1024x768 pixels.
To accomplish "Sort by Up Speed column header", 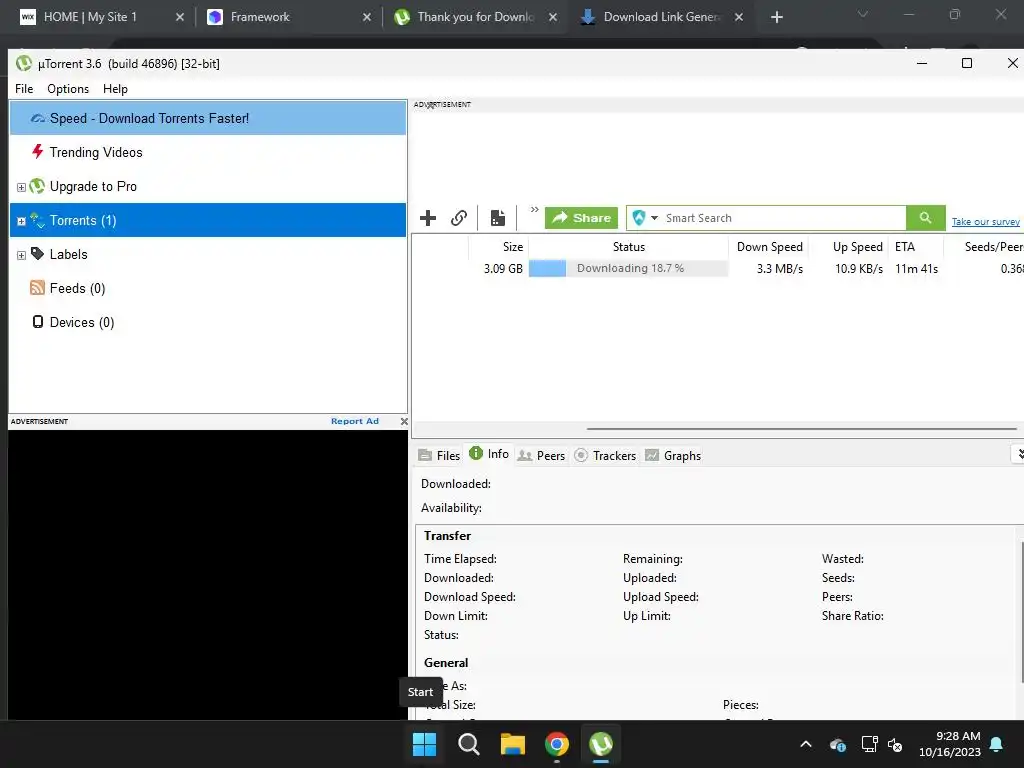I will coord(849,247).
